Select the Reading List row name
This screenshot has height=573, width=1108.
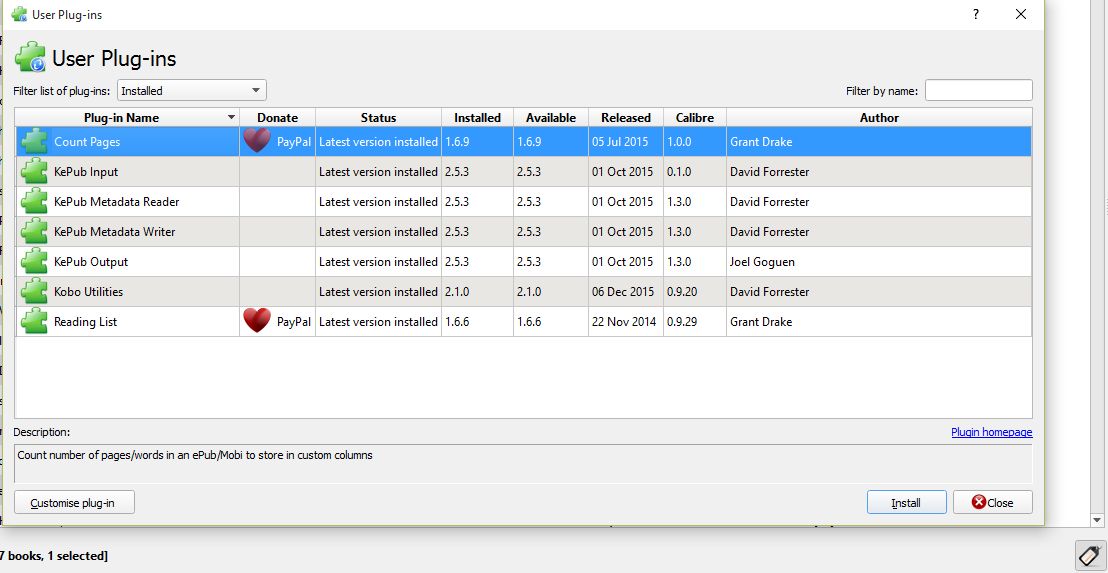click(86, 321)
